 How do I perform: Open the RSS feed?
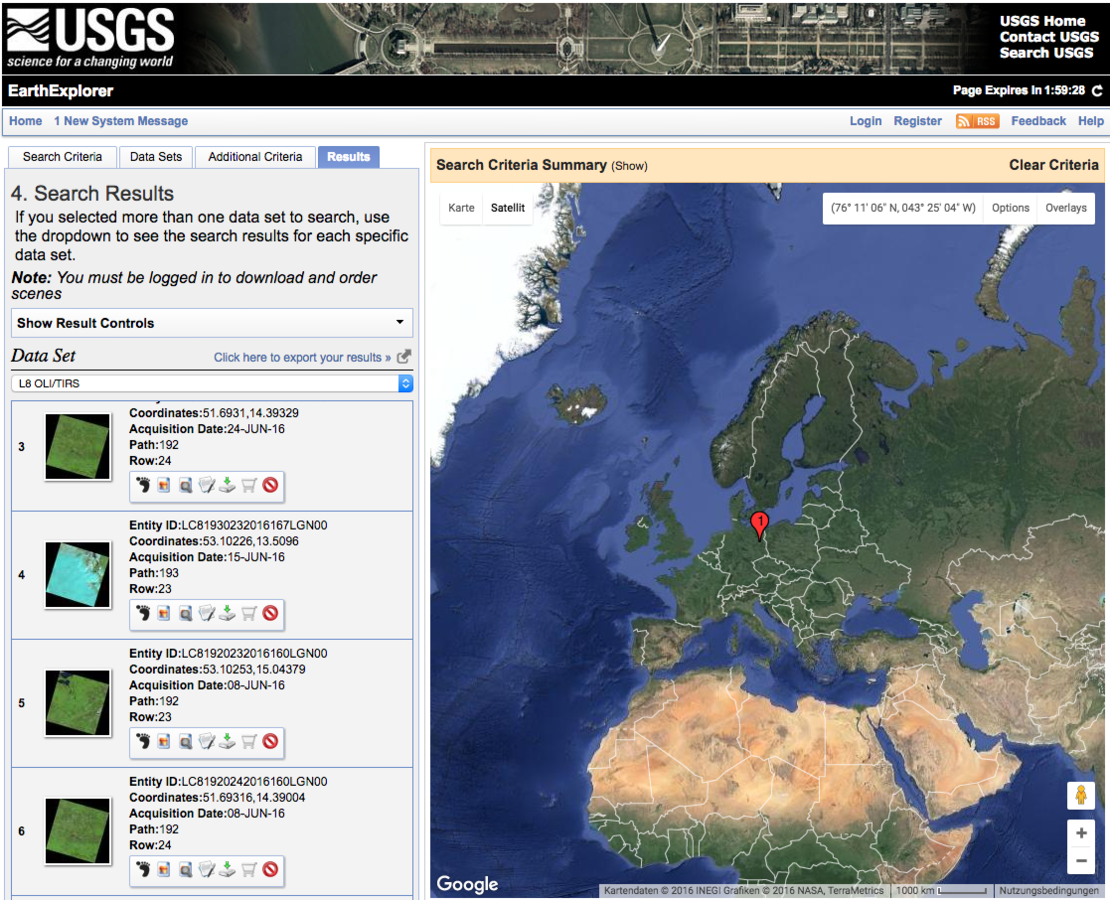977,121
